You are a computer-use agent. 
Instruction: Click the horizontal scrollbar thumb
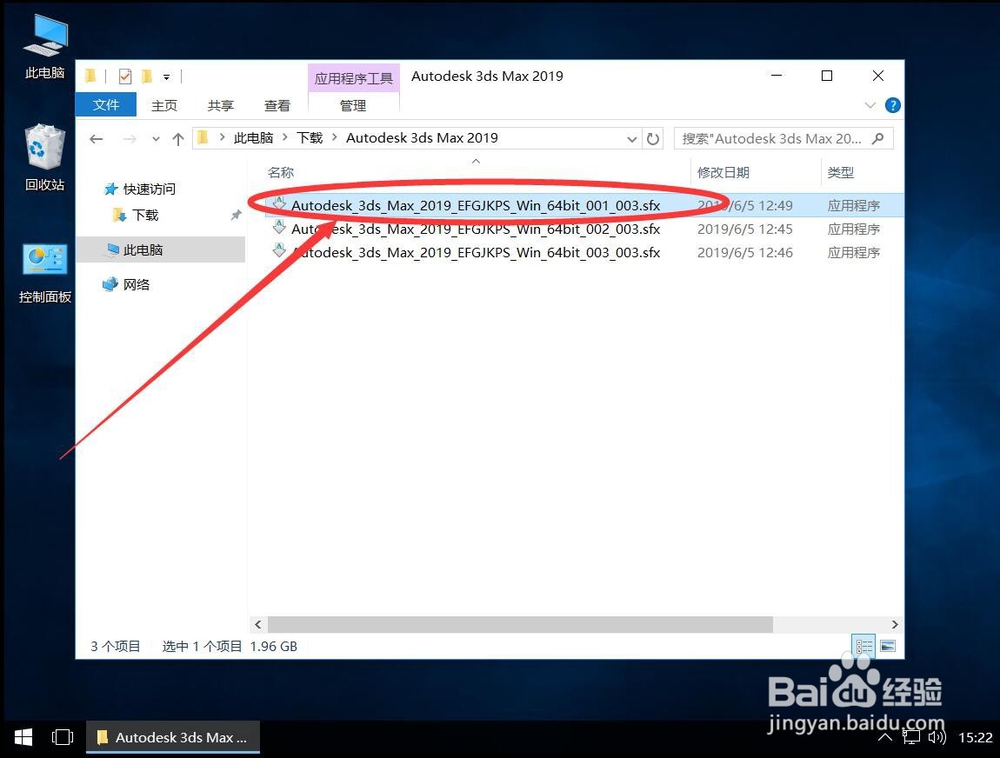pyautogui.click(x=520, y=624)
